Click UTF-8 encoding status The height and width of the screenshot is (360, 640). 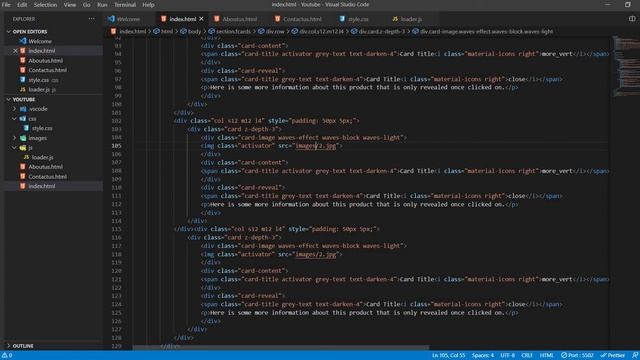pos(507,356)
